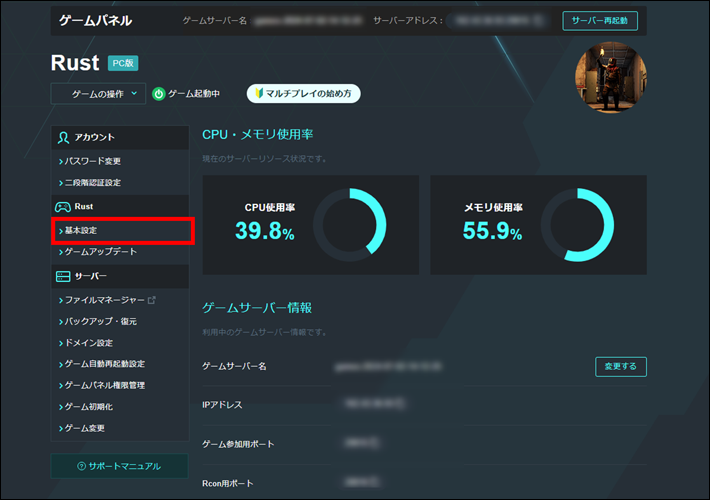The width and height of the screenshot is (710, 500).
Task: Open the ゲームの操作 dropdown
Action: tap(98, 94)
